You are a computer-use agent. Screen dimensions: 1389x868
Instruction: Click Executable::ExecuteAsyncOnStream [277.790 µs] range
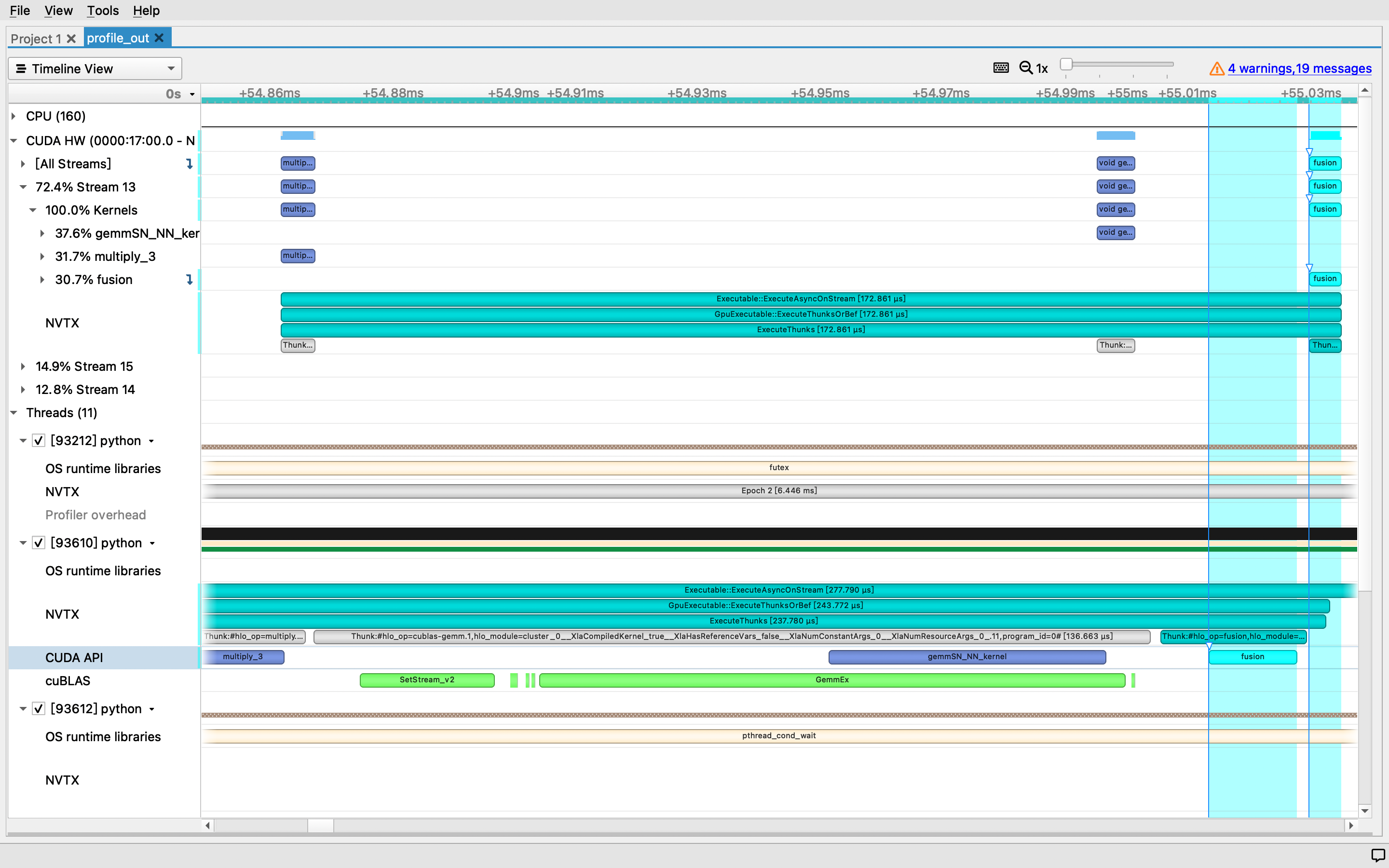pyautogui.click(x=779, y=590)
